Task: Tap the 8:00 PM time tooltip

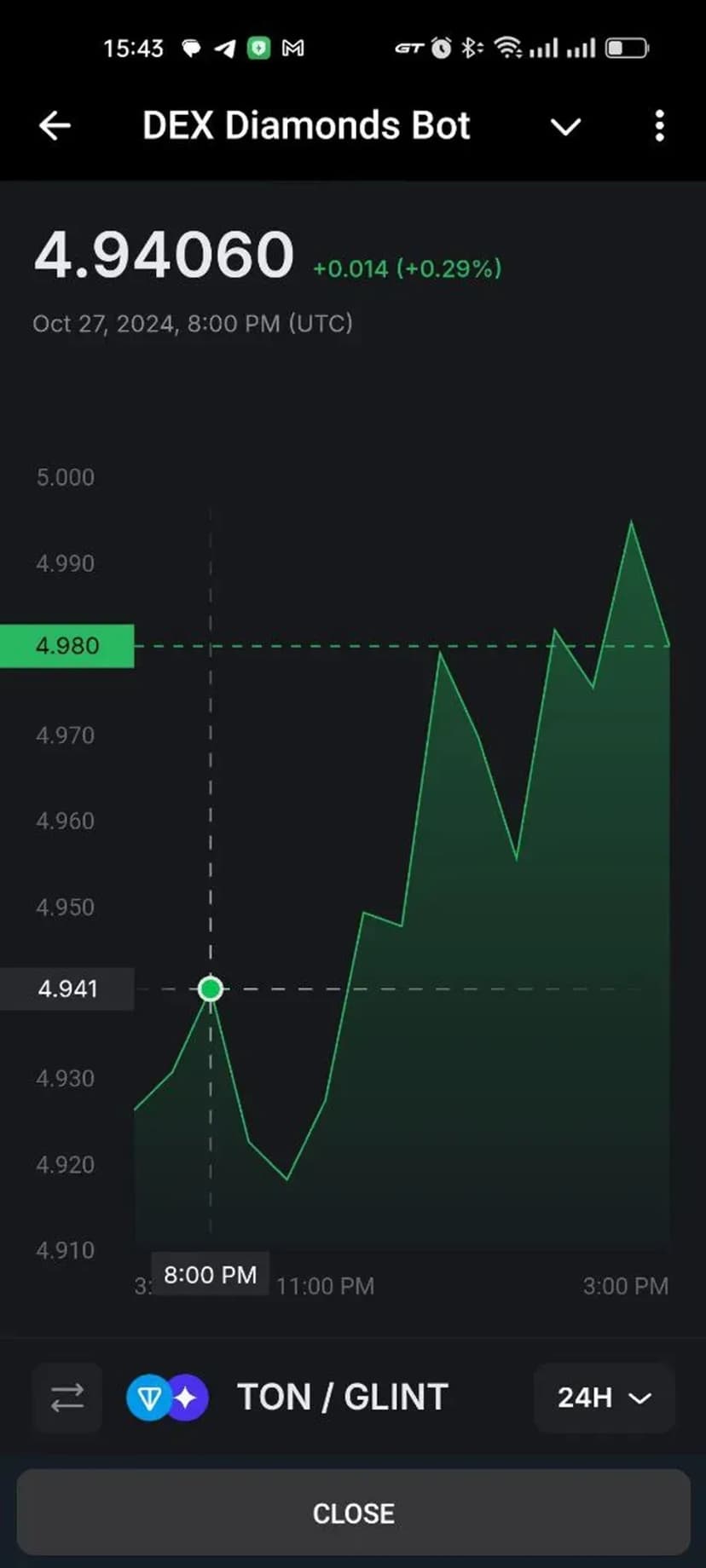Action: coord(210,1275)
